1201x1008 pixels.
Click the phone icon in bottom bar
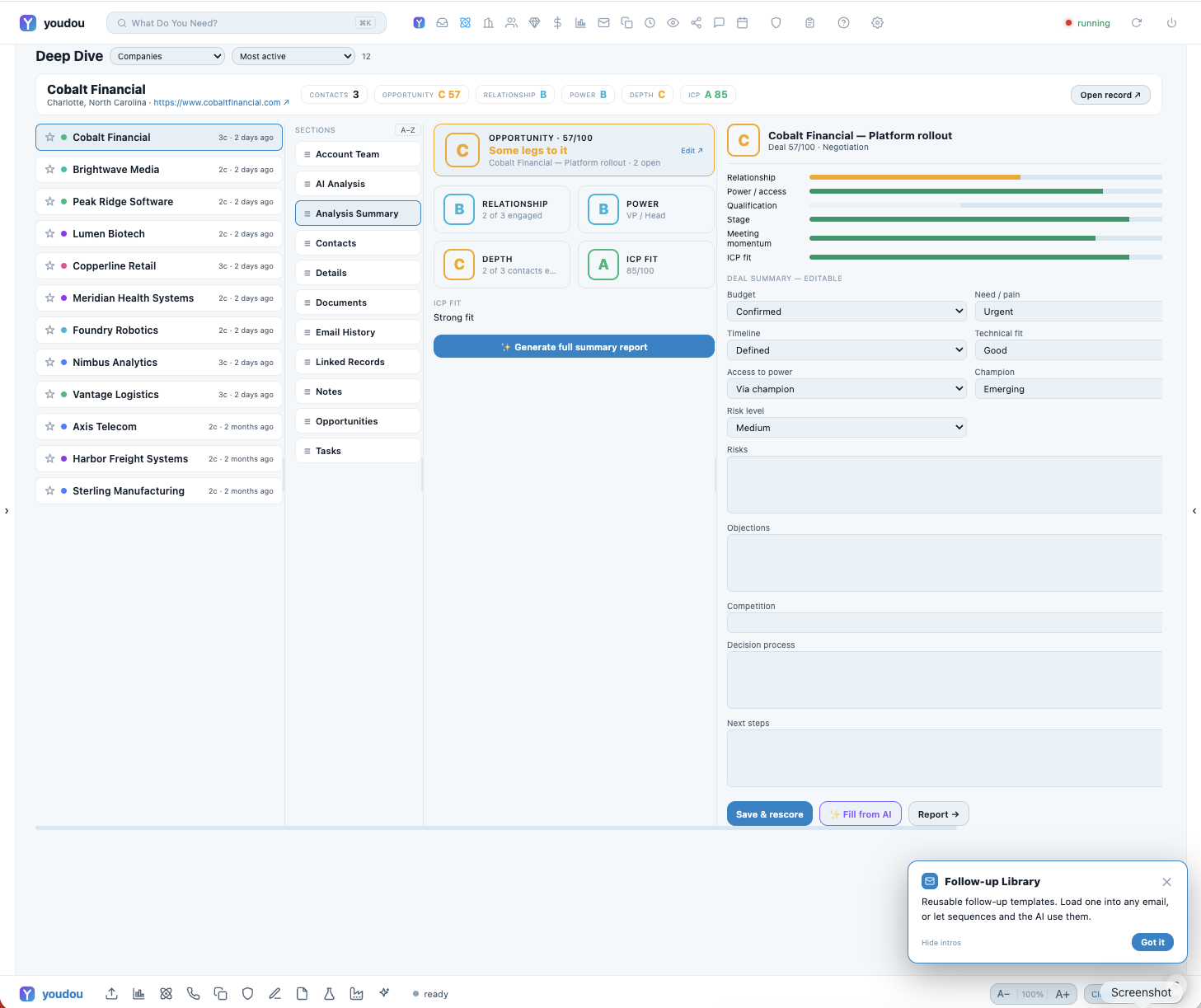pyautogui.click(x=194, y=994)
